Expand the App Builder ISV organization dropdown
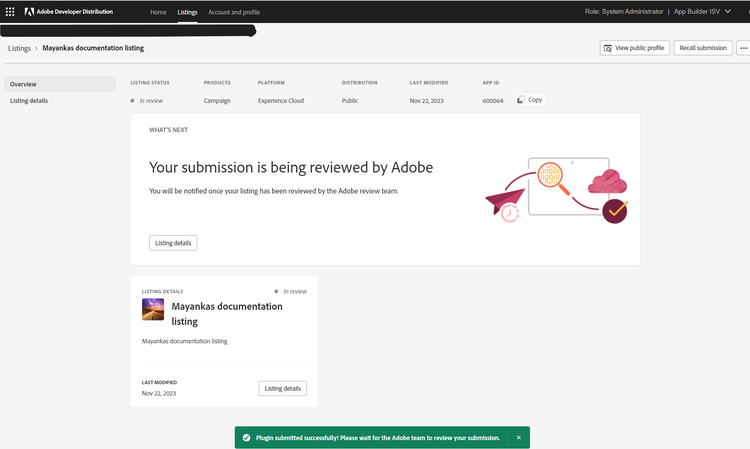This screenshot has height=449, width=750. coord(702,11)
